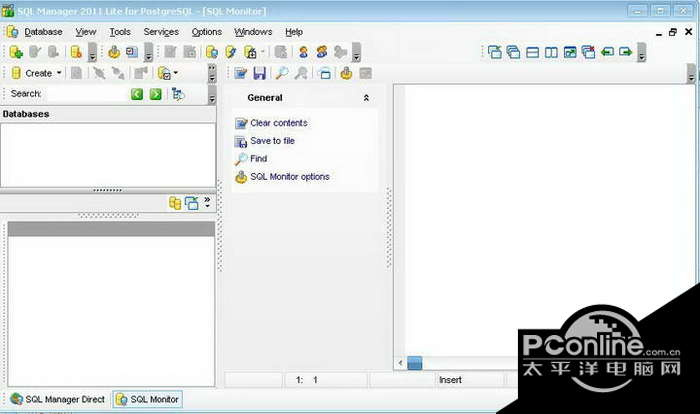
Task: Open the Tools menu
Action: 120,32
